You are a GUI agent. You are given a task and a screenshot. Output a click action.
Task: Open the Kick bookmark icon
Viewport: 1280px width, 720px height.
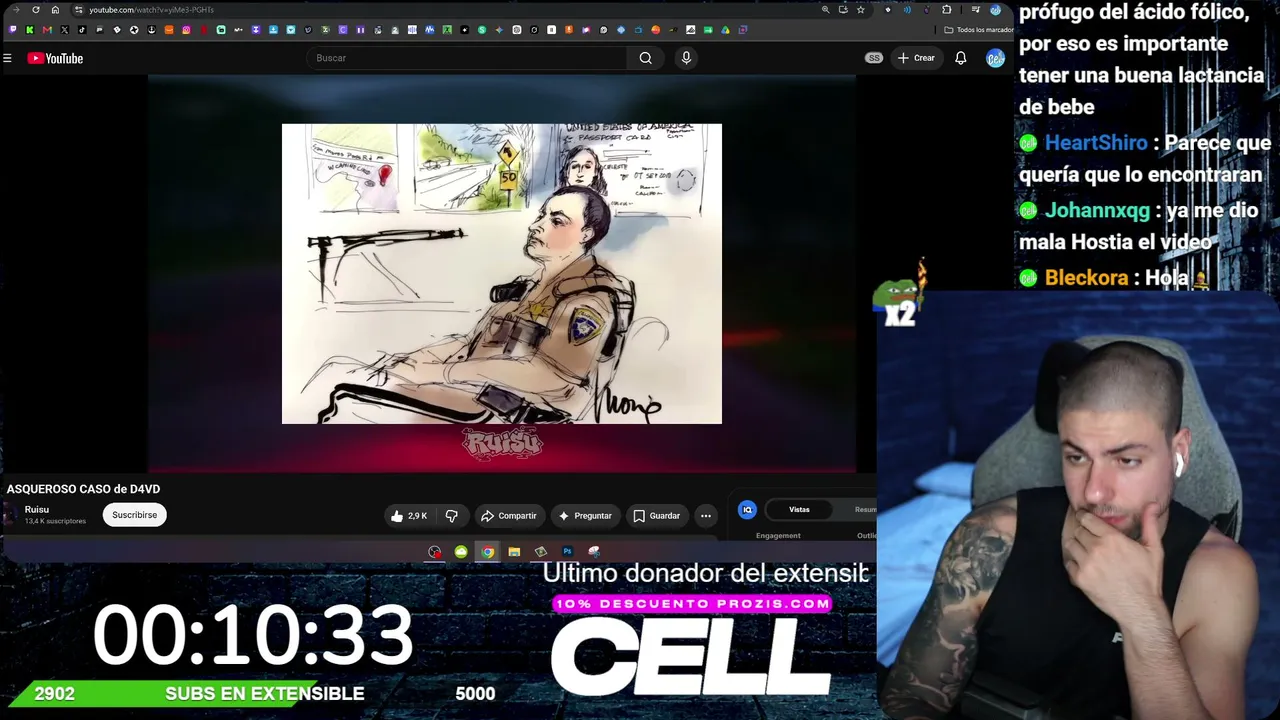(30, 30)
